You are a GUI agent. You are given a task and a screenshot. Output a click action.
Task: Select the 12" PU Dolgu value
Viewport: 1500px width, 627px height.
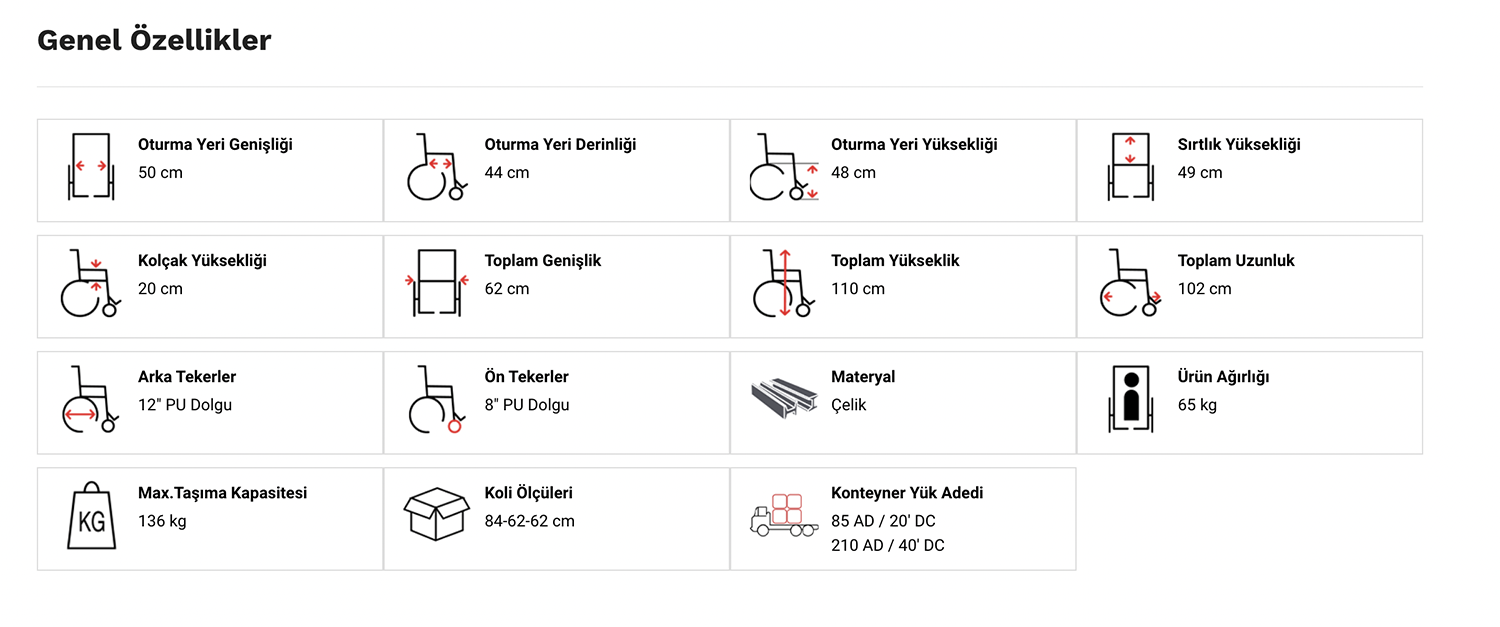[x=185, y=405]
